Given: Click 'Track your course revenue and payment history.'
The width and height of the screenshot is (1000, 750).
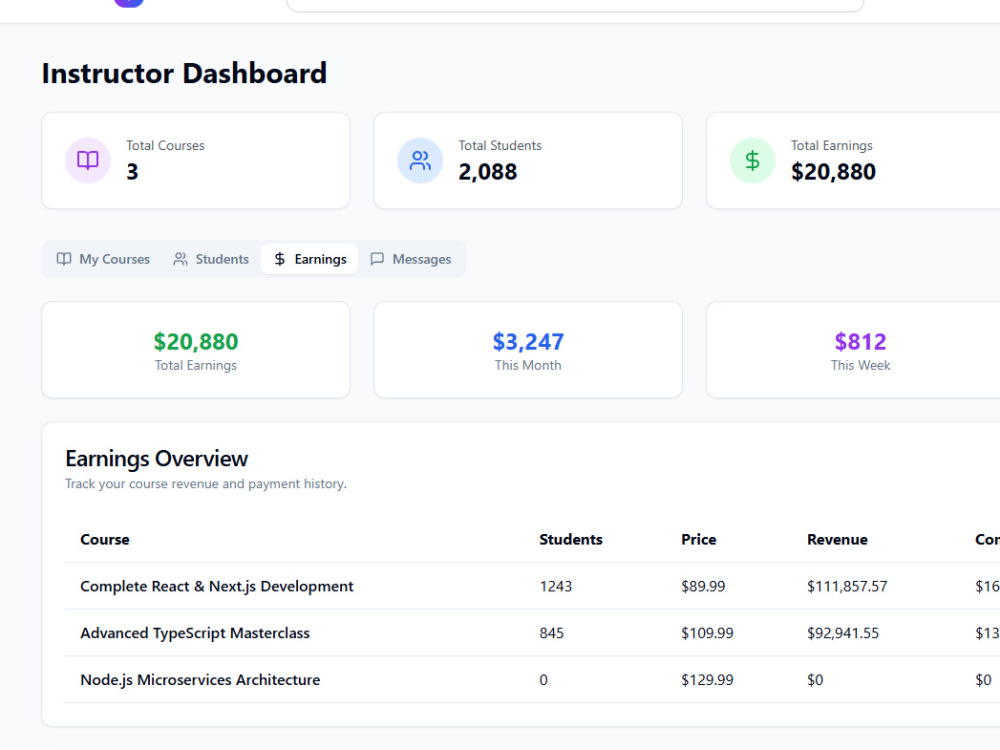Looking at the screenshot, I should point(206,484).
